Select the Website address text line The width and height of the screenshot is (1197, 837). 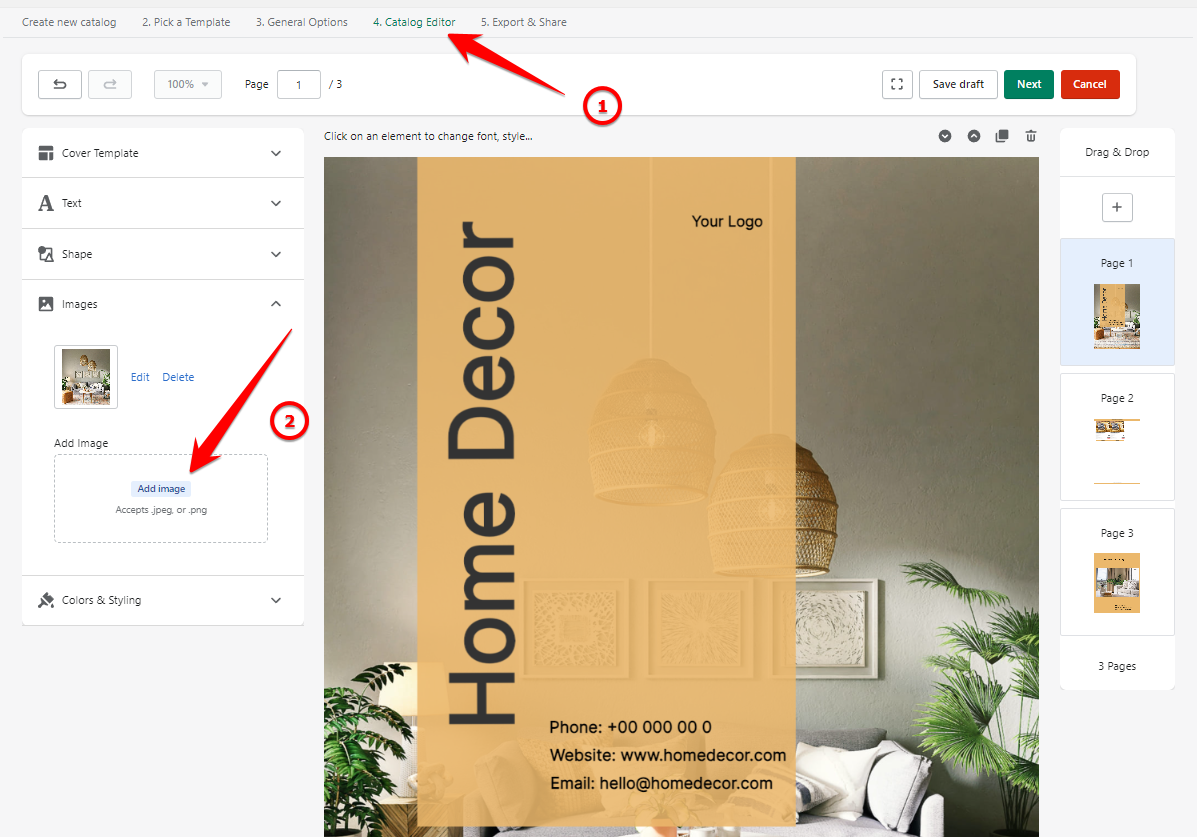pos(668,755)
